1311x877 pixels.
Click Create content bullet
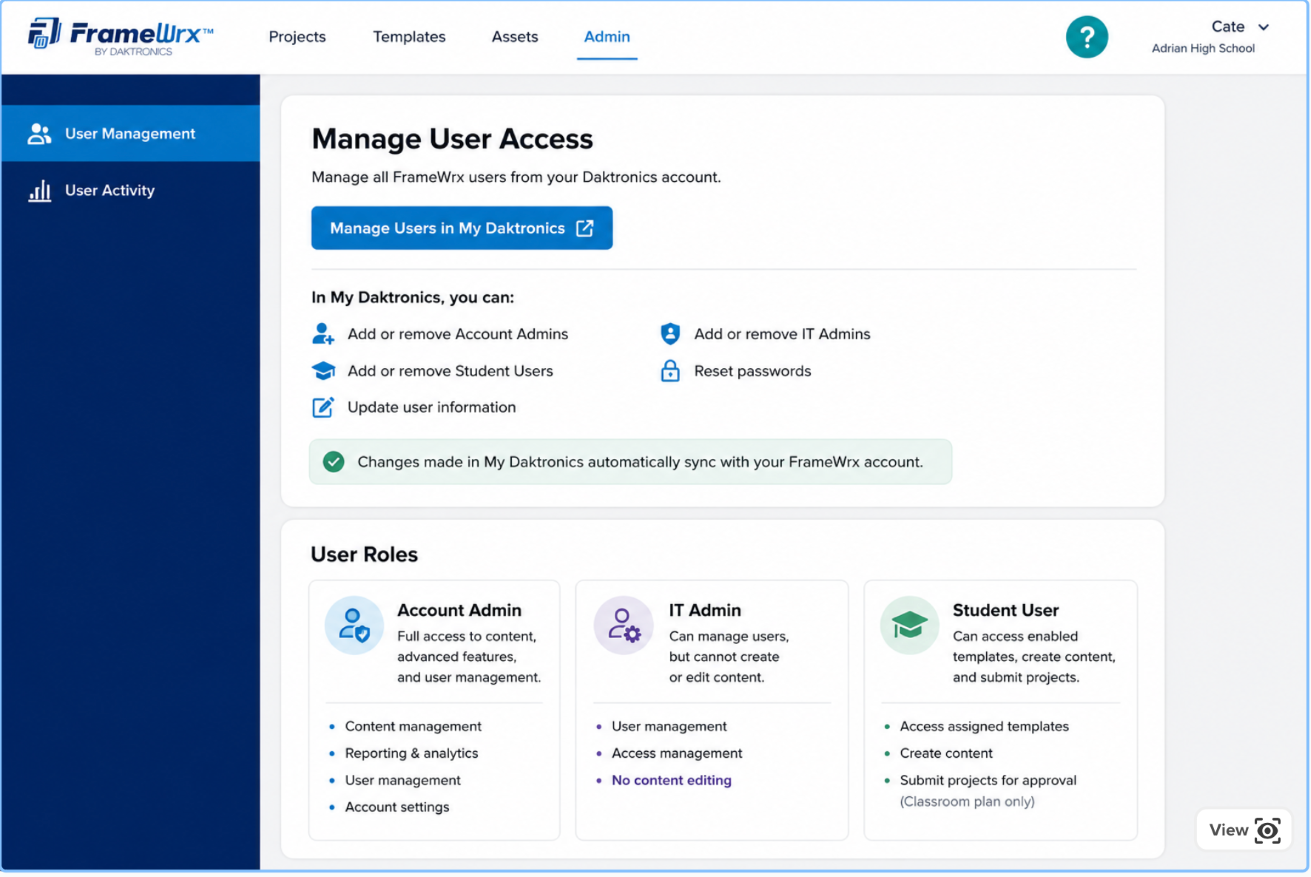pos(947,754)
